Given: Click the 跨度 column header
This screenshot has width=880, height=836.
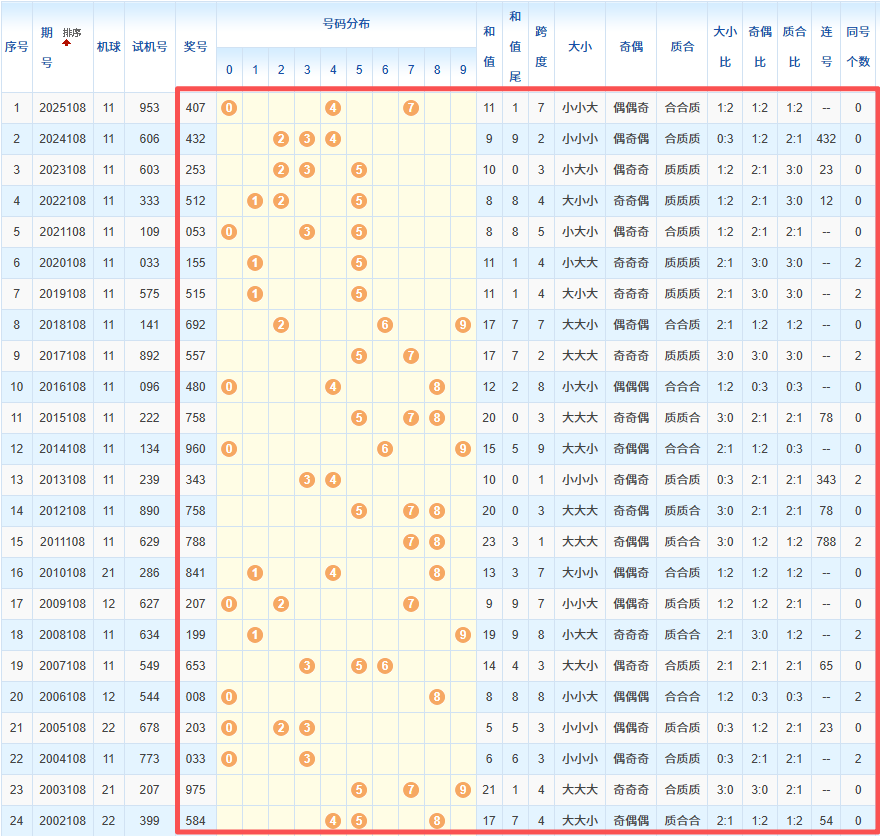Looking at the screenshot, I should click(x=541, y=46).
